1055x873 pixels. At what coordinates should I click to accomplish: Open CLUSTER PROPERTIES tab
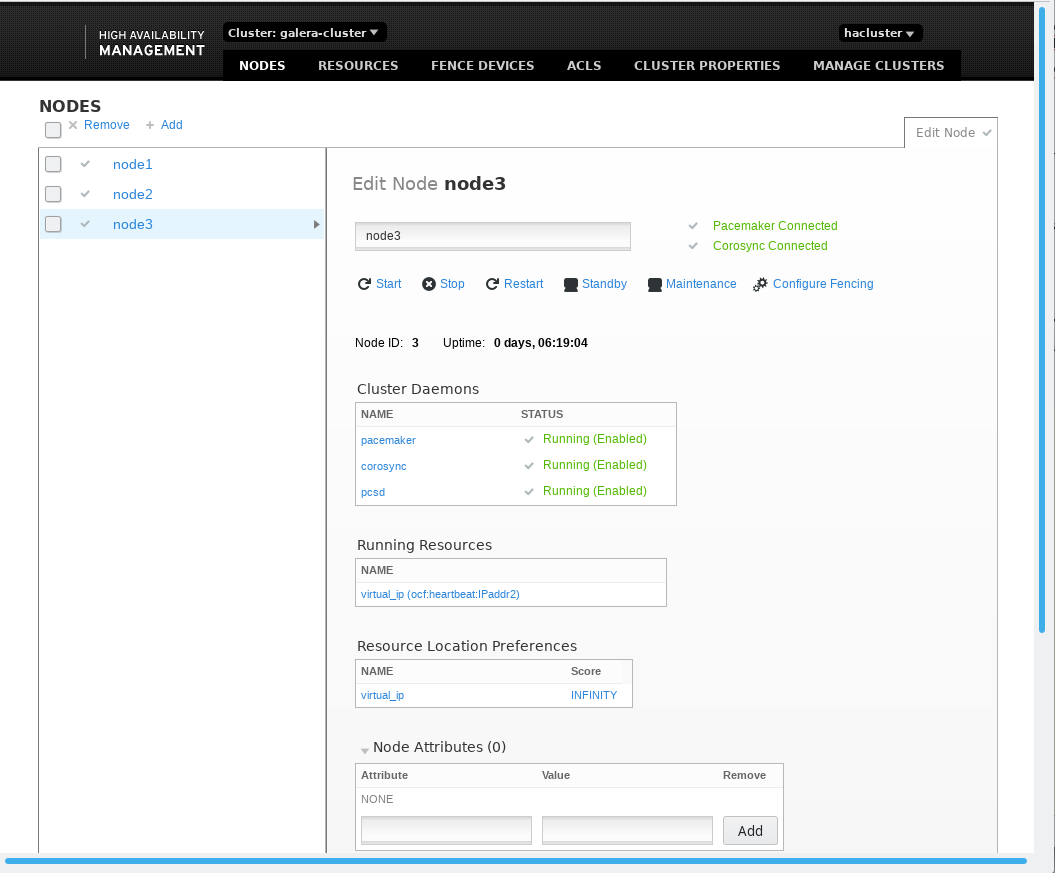[x=707, y=66]
